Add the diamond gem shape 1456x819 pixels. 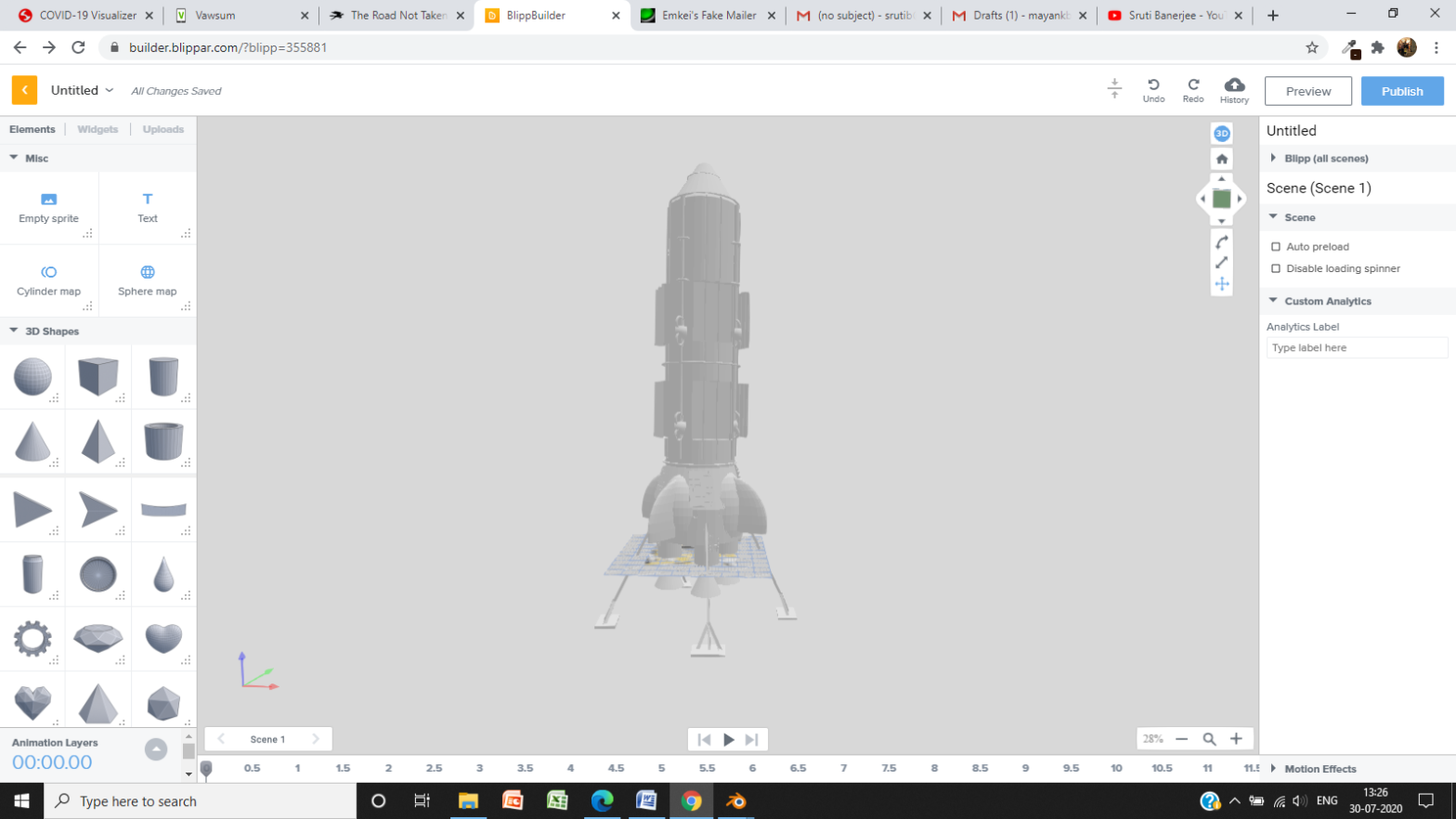[98, 639]
